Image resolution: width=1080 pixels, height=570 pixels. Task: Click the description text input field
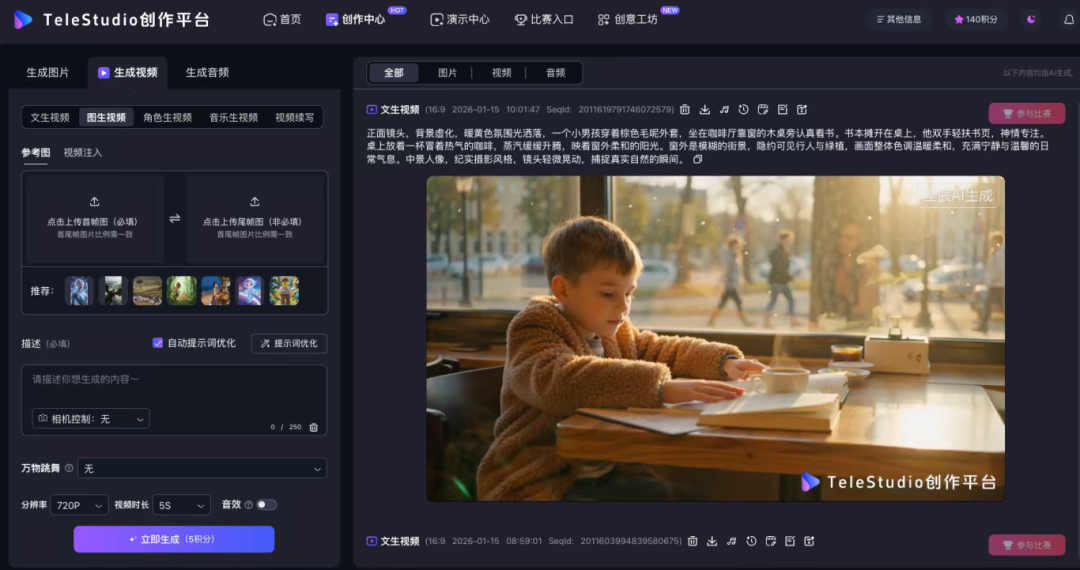coord(174,385)
